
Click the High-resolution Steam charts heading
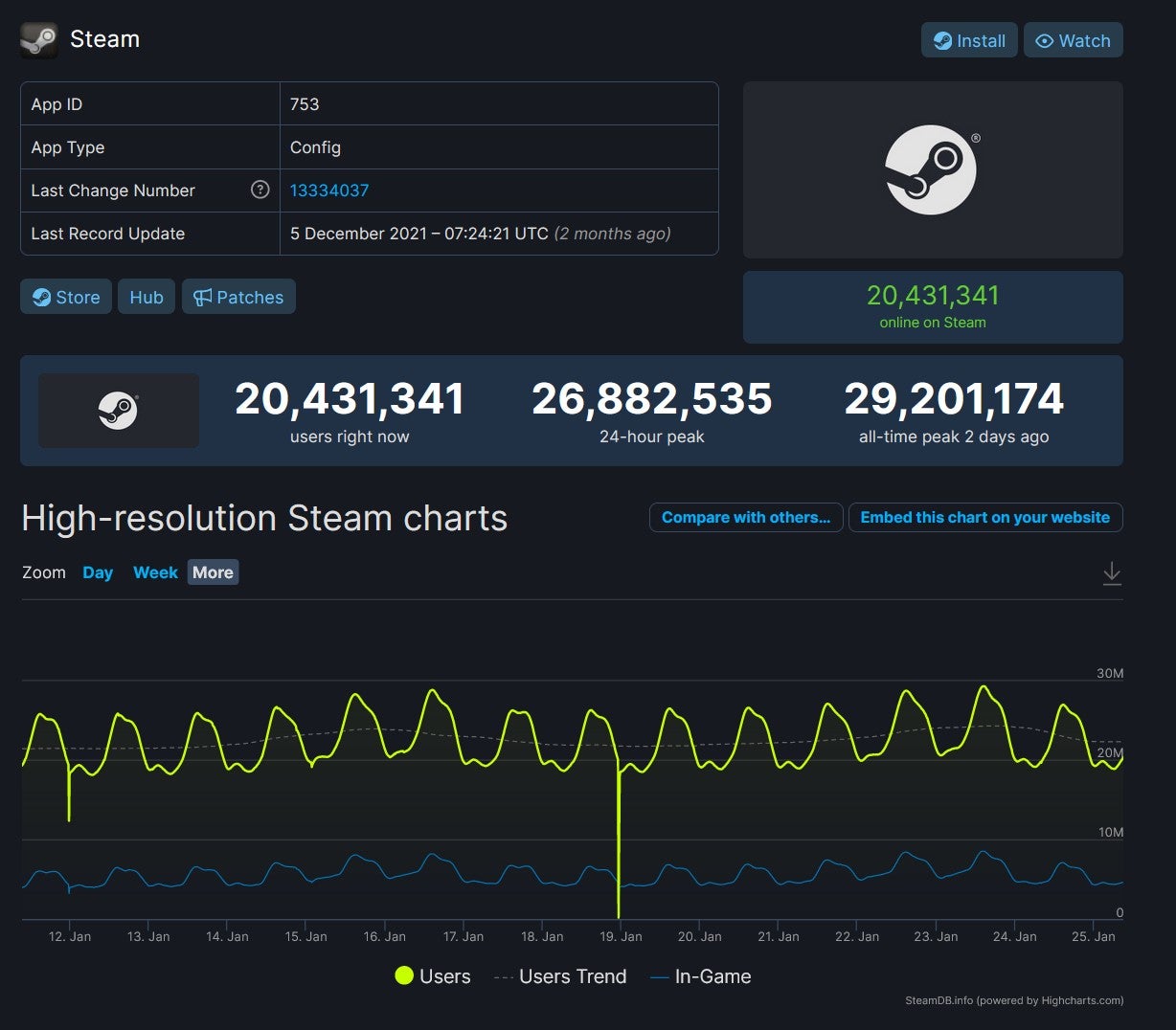point(264,518)
